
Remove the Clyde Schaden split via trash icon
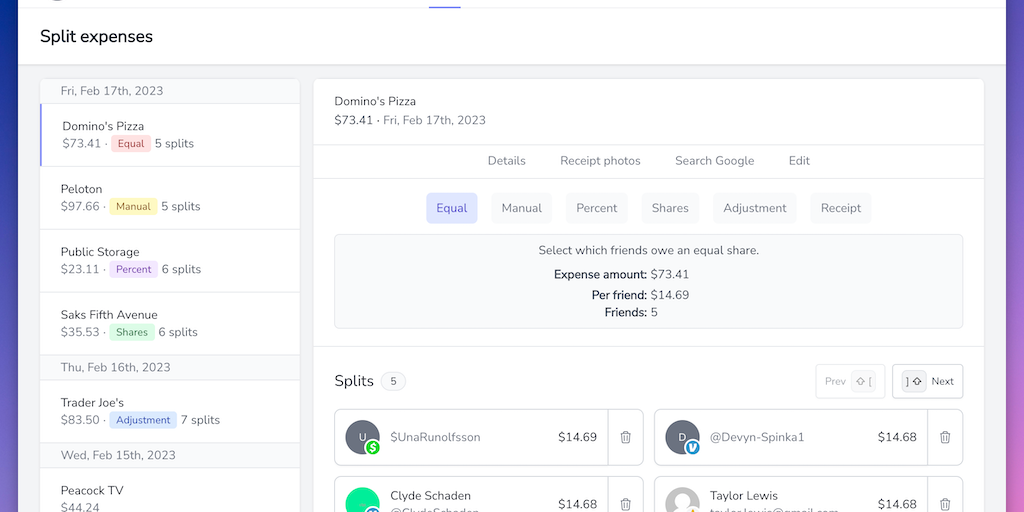point(626,503)
